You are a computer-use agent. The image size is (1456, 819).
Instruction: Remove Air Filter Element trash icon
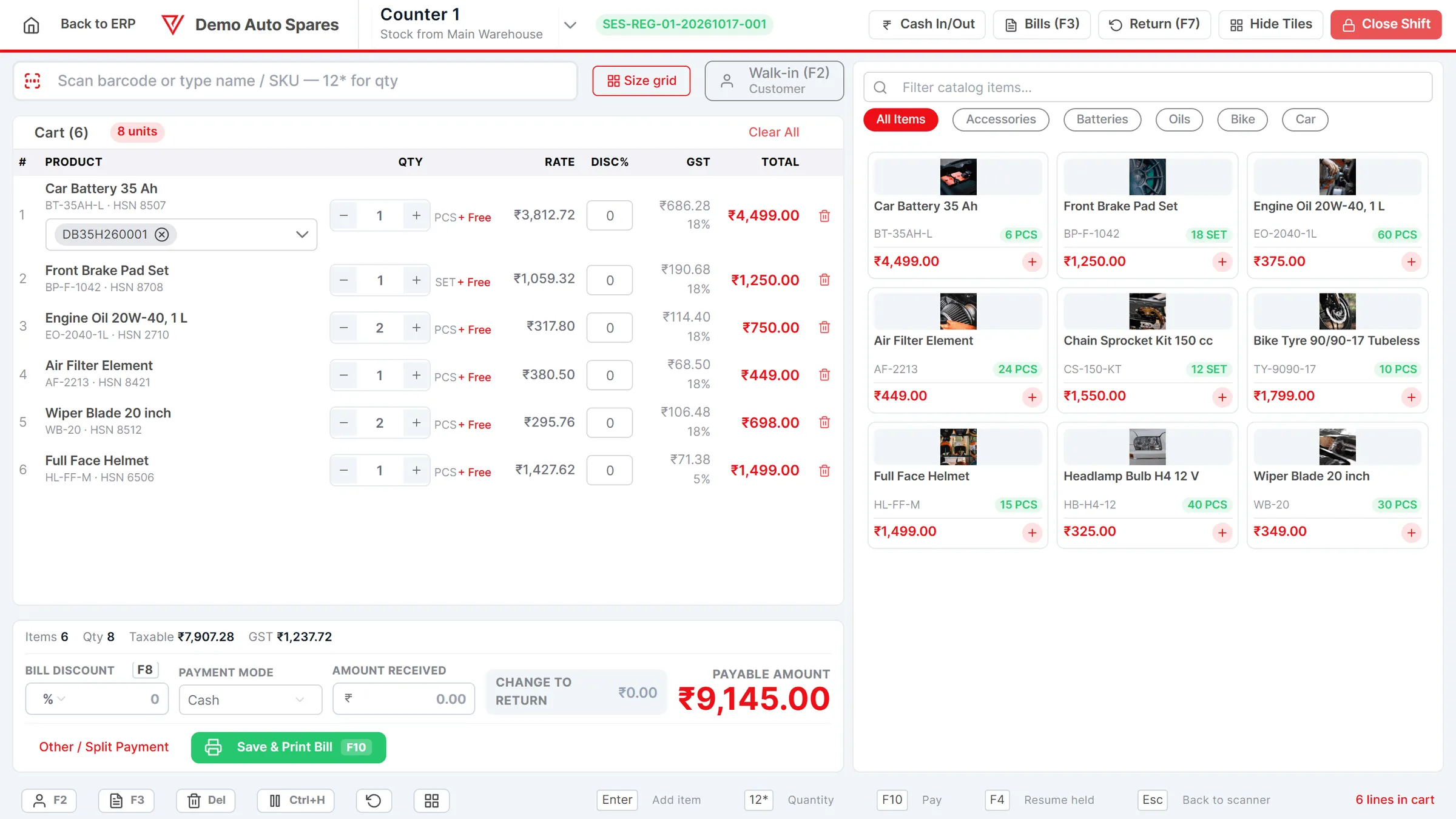[x=824, y=375]
